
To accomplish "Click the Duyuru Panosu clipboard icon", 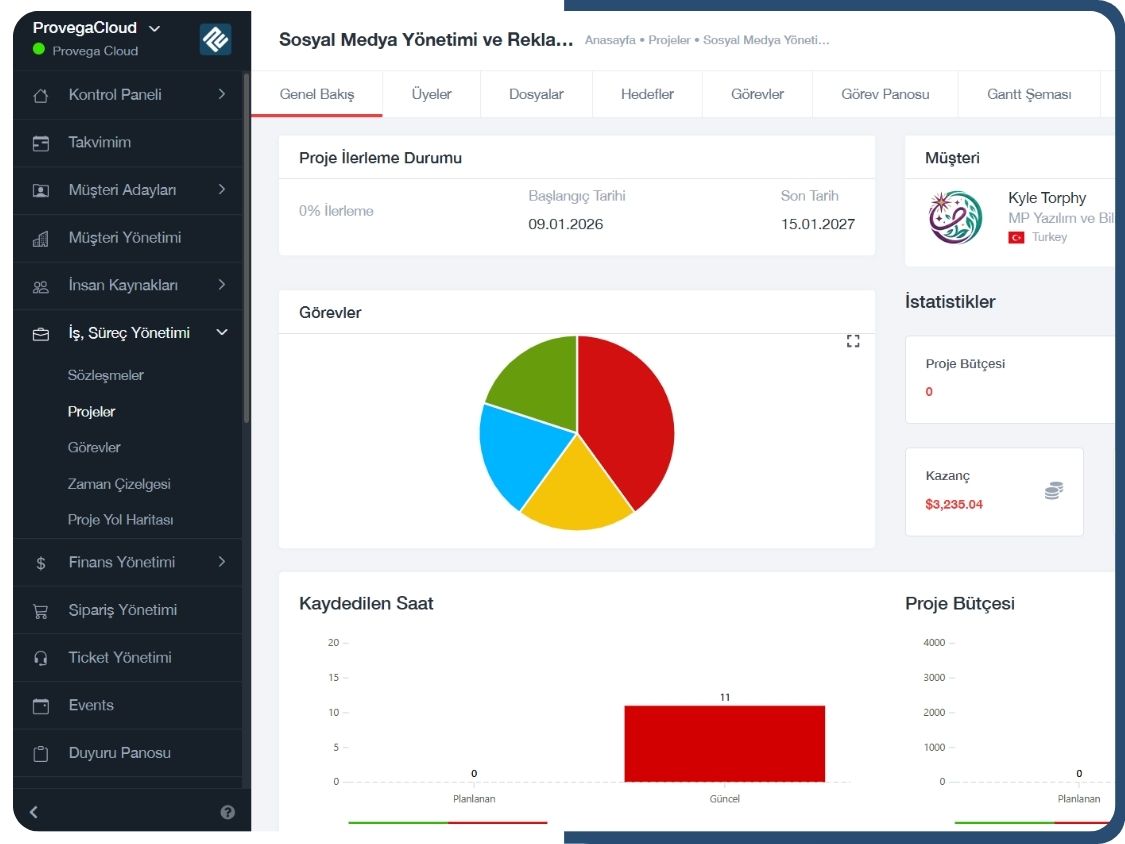I will tap(41, 754).
